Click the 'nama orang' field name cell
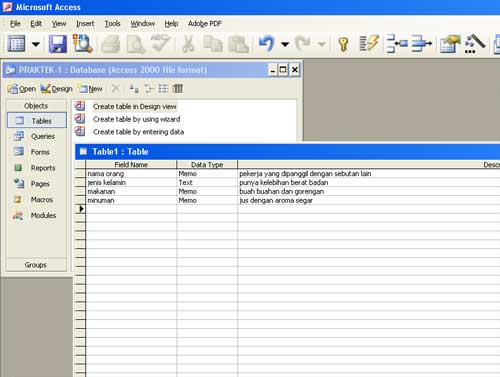 pos(131,174)
